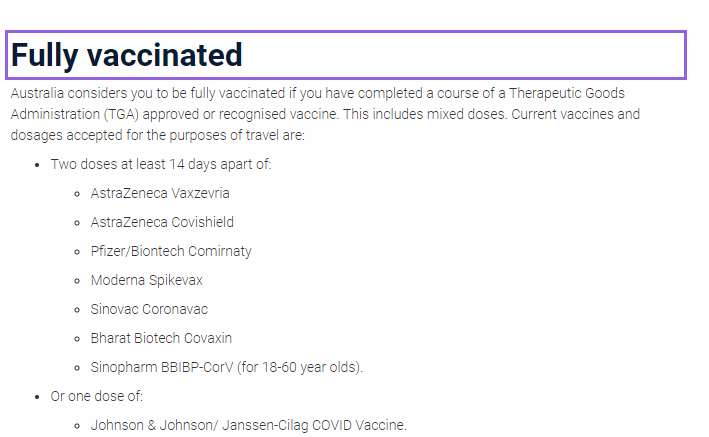The width and height of the screenshot is (709, 437).
Task: Click Pfizer/Biontech Comirnaty in the list
Action: (x=171, y=251)
